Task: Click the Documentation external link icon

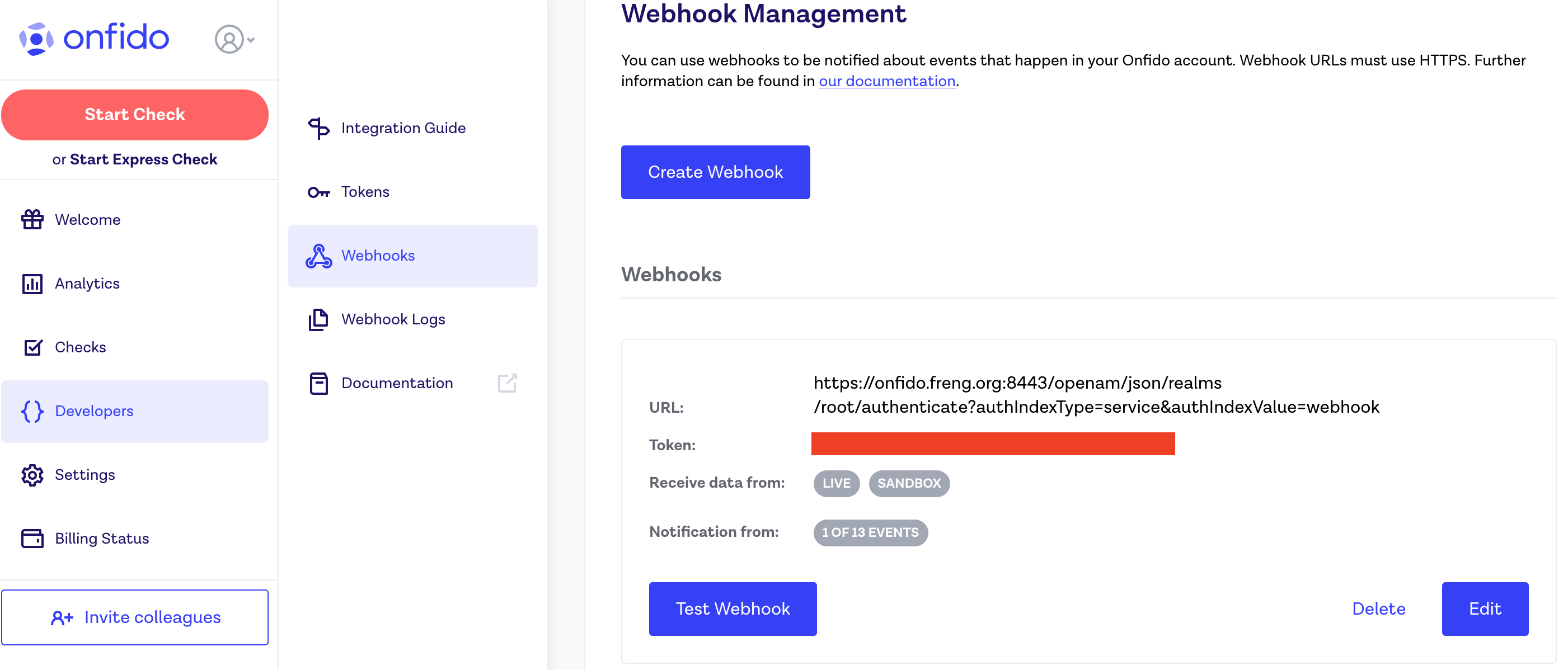Action: (x=507, y=383)
